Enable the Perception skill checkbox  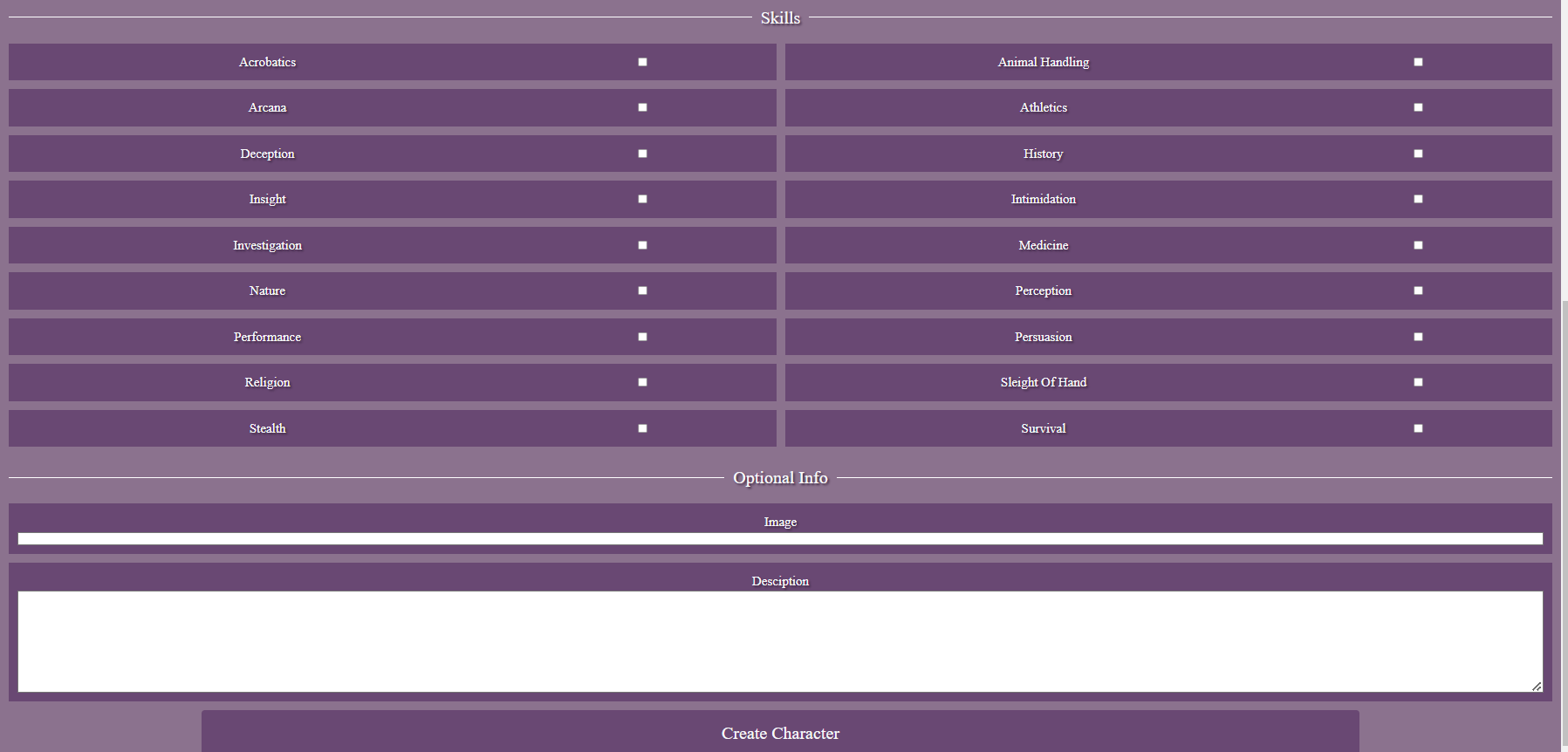click(1418, 291)
